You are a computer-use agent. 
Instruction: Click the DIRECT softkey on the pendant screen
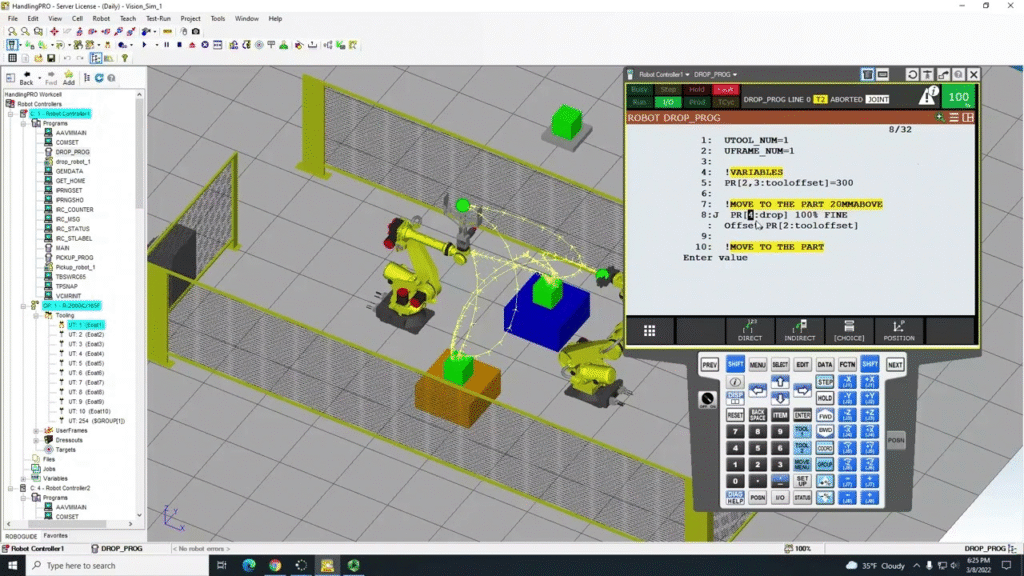pos(750,331)
